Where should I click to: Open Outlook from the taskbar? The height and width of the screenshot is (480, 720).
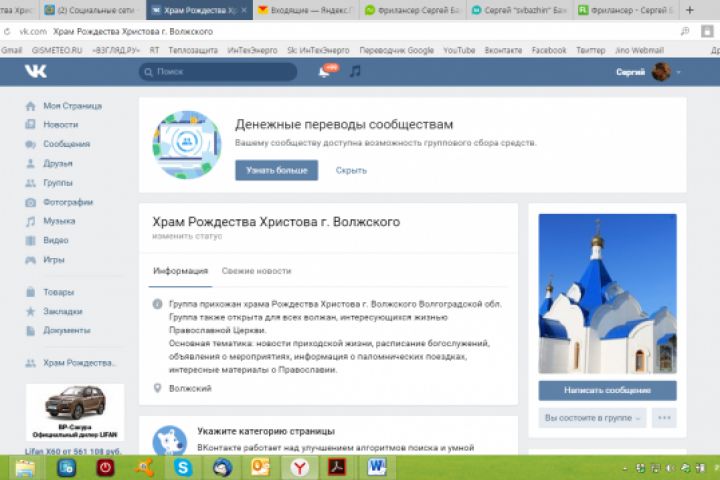coord(260,468)
